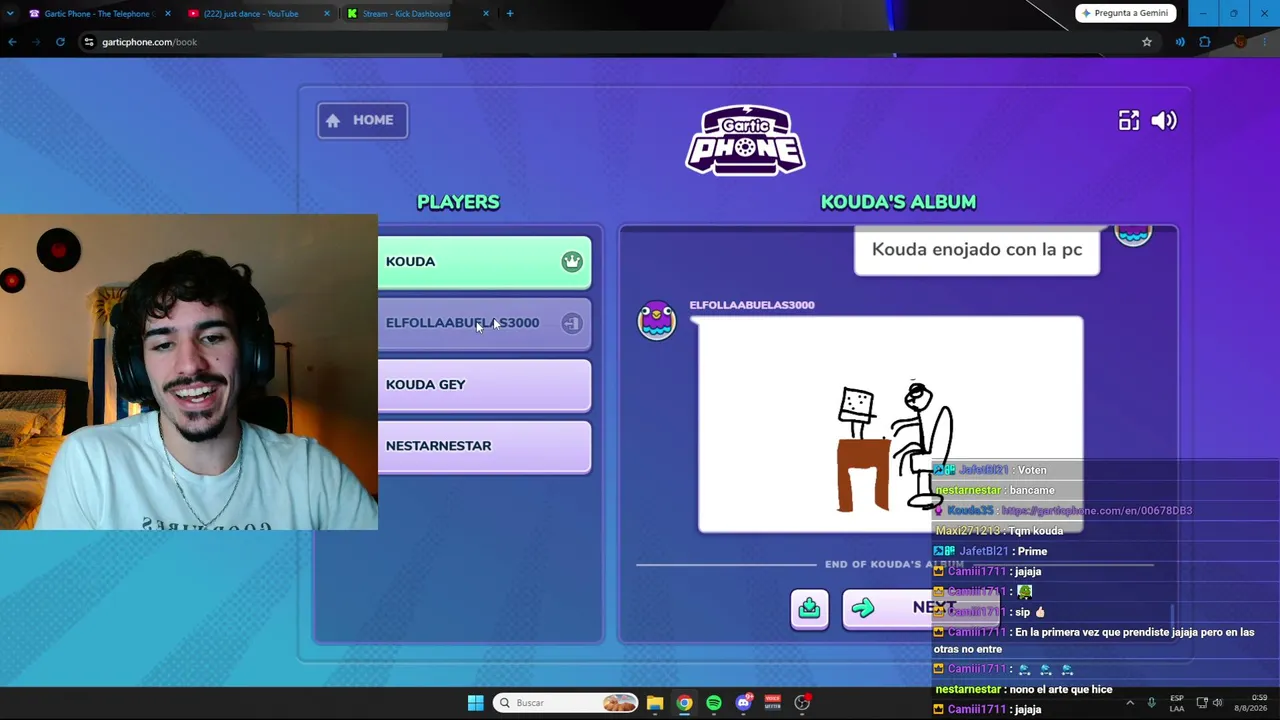1280x720 pixels.
Task: Click the KOUDA'S ALBUM heading
Action: click(x=898, y=202)
